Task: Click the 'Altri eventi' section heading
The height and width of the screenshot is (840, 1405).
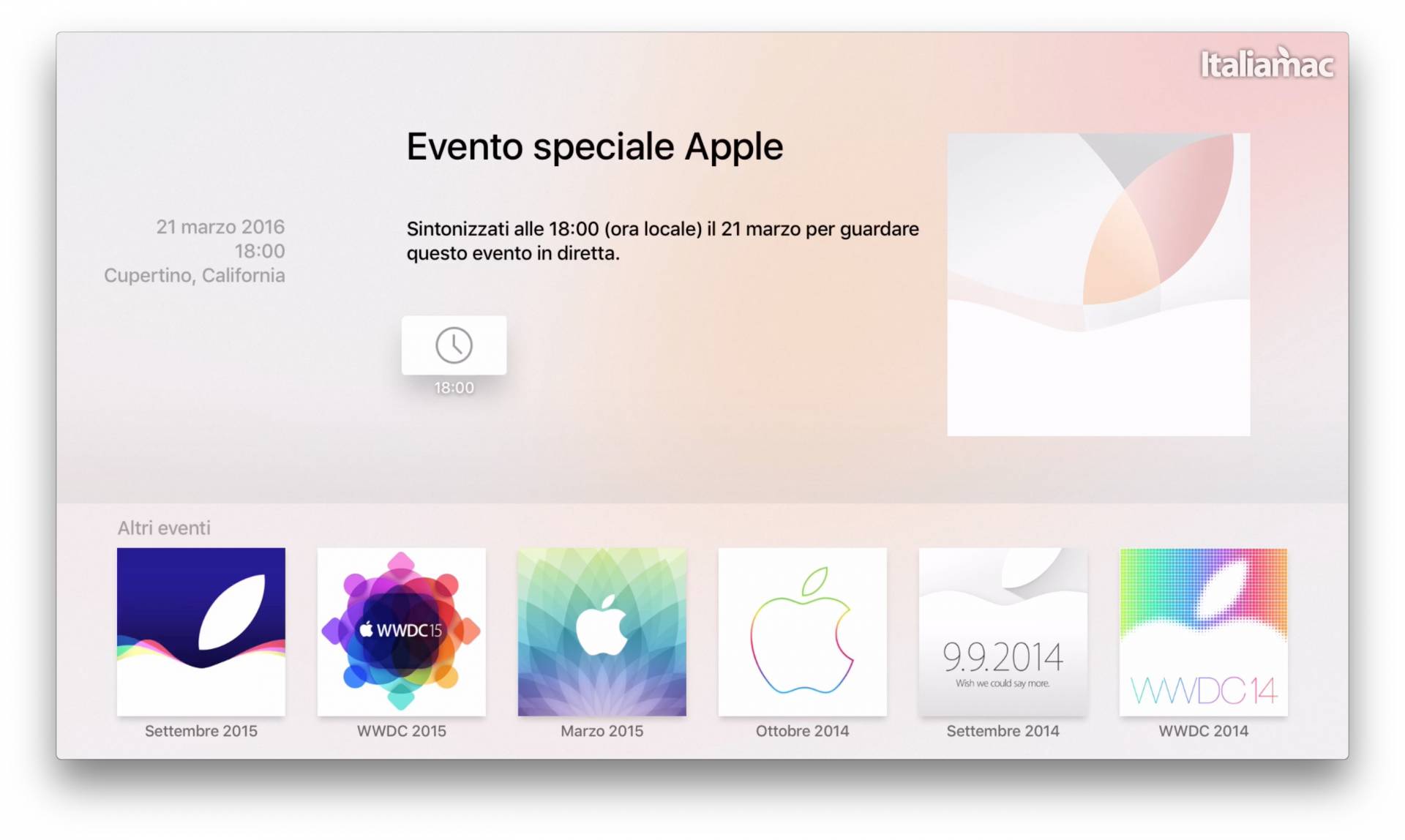Action: [164, 528]
